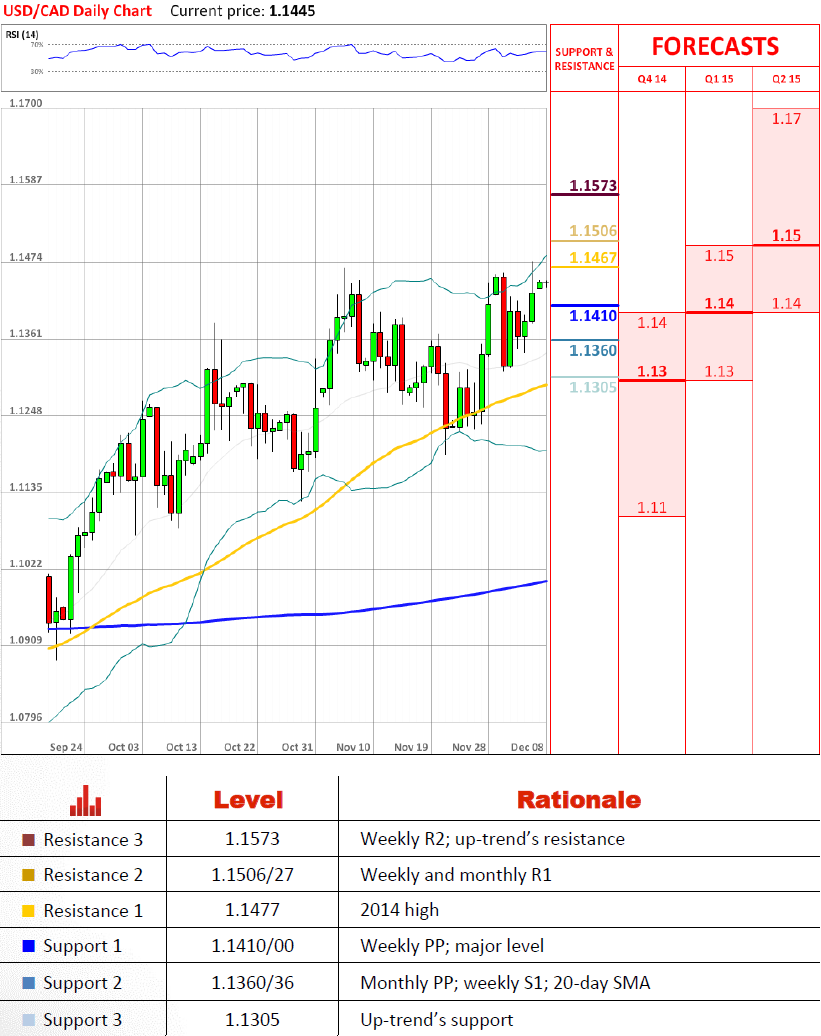The height and width of the screenshot is (1036, 821).
Task: Click the Support 3 row label
Action: (x=83, y=1020)
